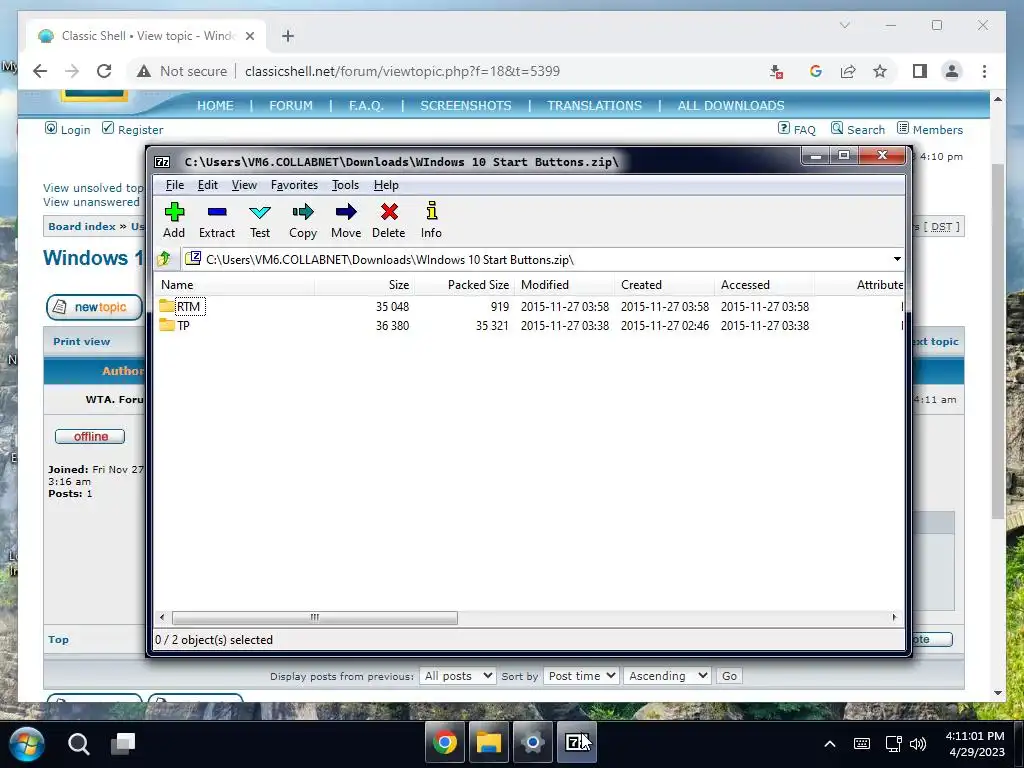Bookmark this page with the star icon
Screen dimensions: 1024x768
click(x=880, y=71)
